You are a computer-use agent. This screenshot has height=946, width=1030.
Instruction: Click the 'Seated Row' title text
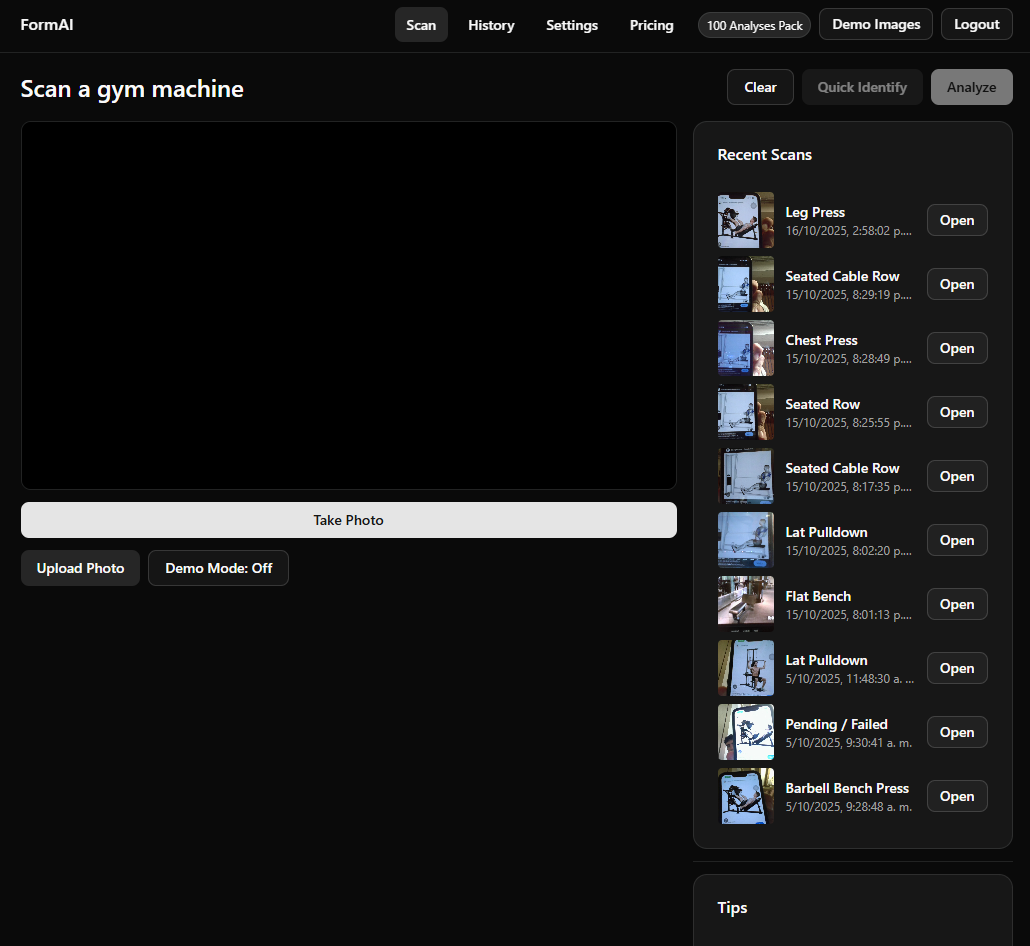[822, 405]
